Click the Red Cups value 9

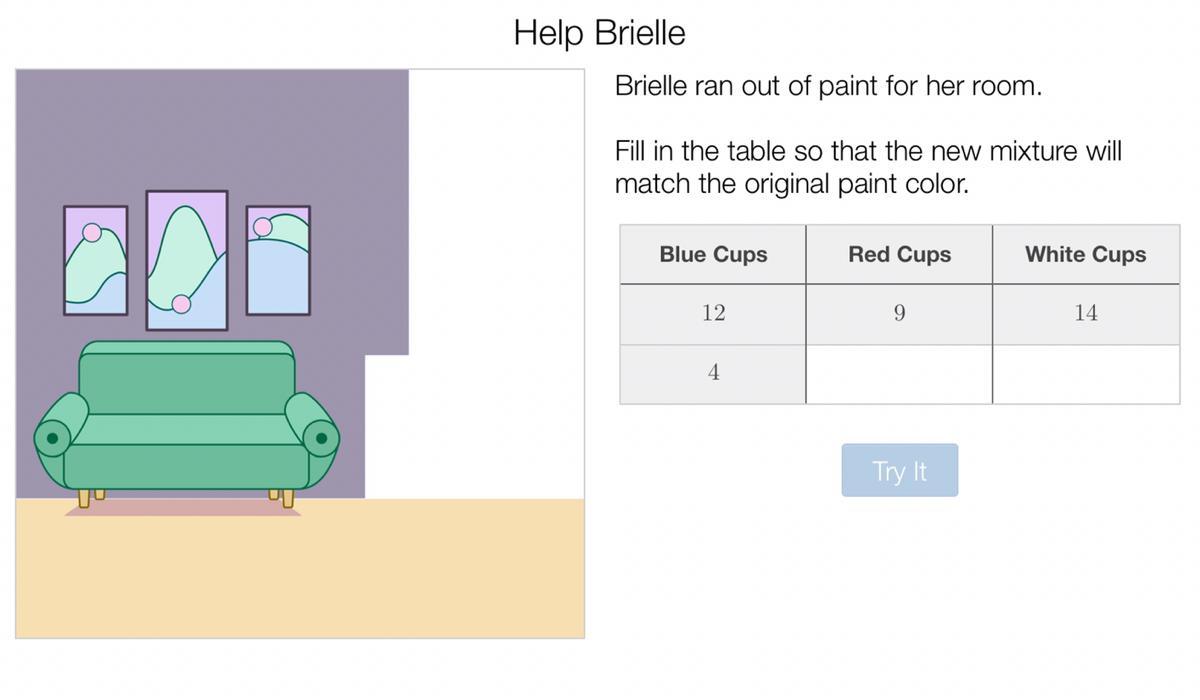point(899,313)
